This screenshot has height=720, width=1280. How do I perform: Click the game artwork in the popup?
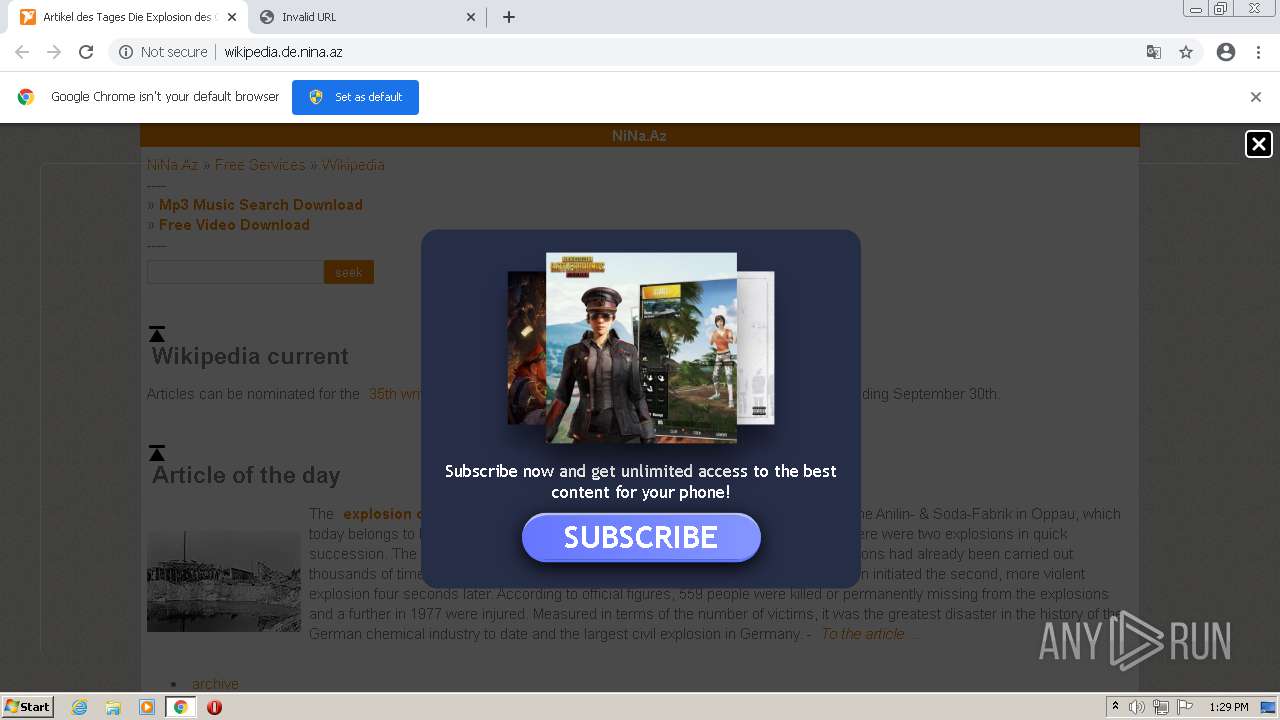641,347
